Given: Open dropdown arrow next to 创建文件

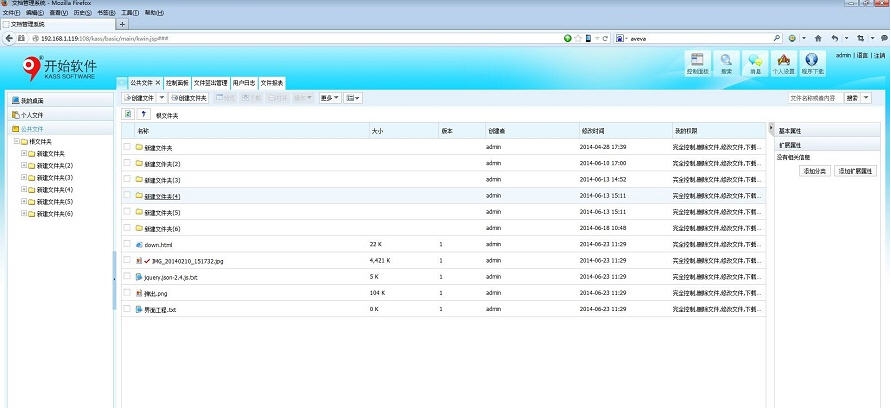Looking at the screenshot, I should coord(162,98).
